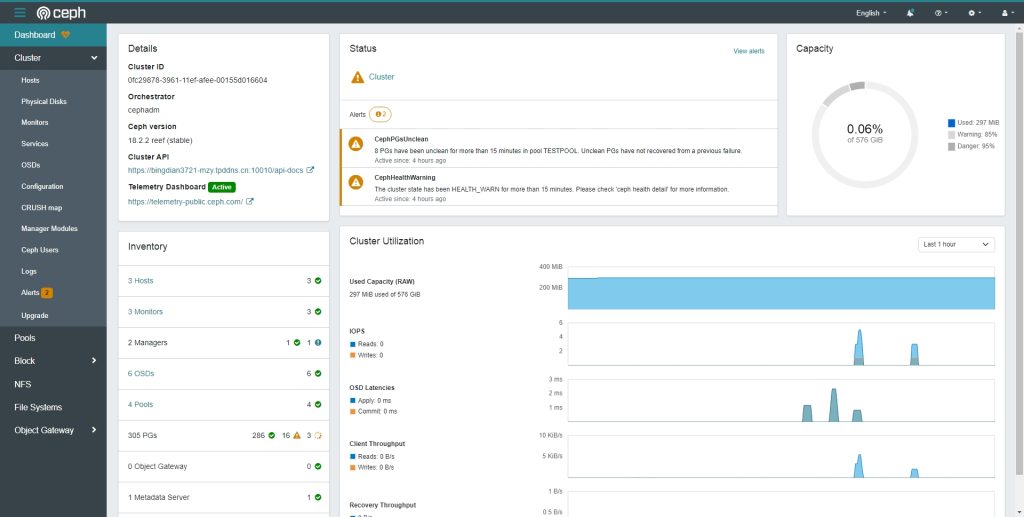Click external link icon after telemetry URL
The width and height of the screenshot is (1024, 517).
(x=249, y=202)
